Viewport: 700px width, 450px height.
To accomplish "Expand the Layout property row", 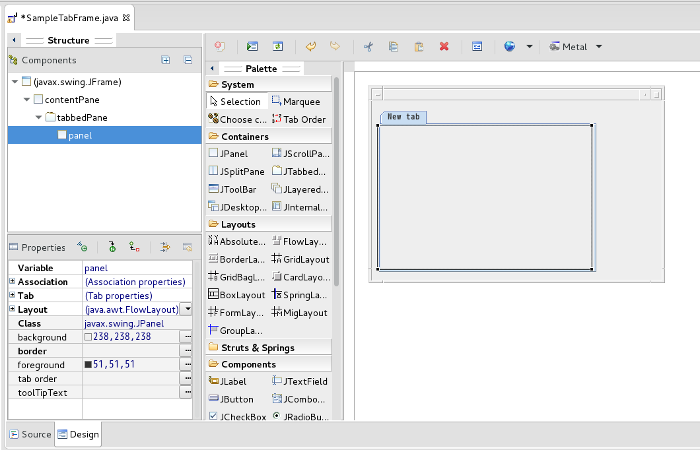I will coord(12,309).
